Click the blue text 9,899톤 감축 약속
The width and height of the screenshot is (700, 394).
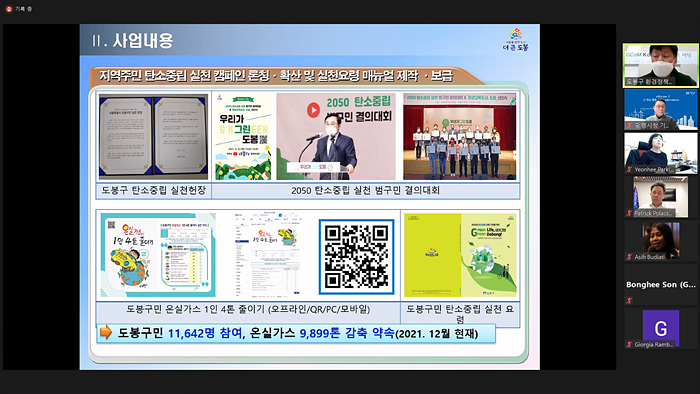[347, 333]
